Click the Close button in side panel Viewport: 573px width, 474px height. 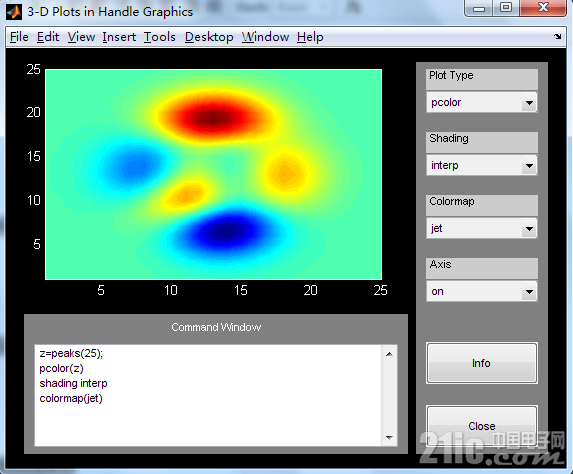click(482, 426)
